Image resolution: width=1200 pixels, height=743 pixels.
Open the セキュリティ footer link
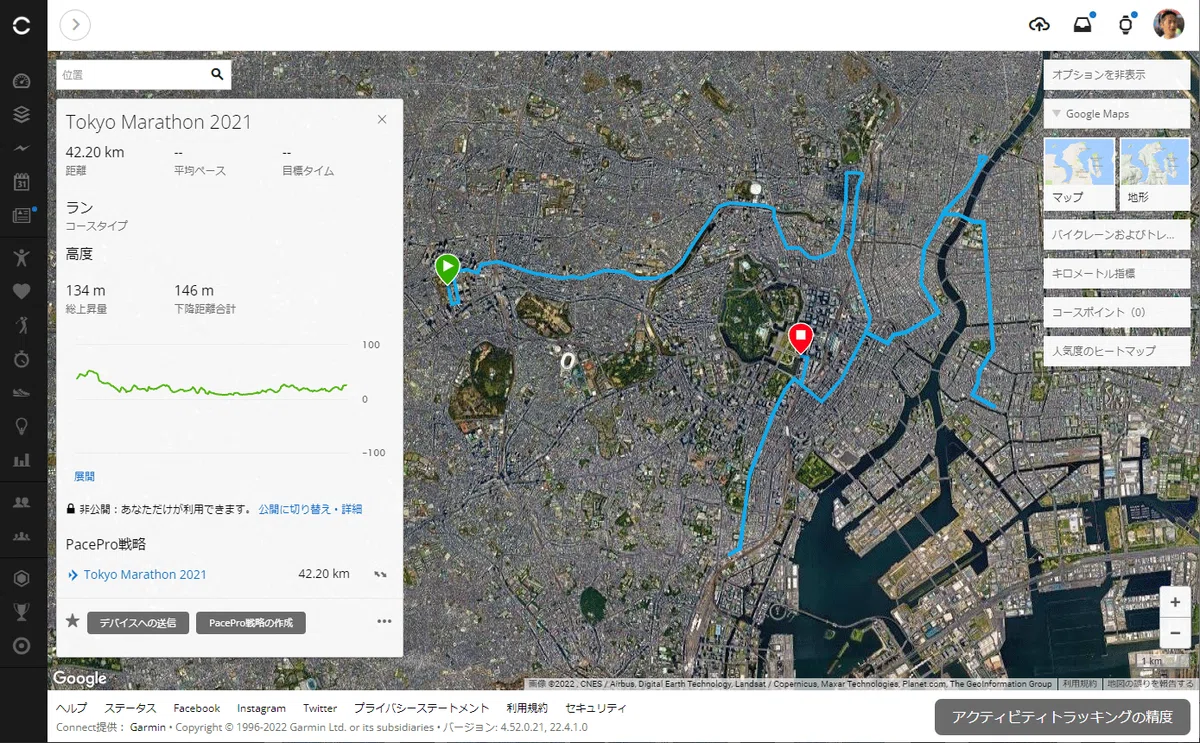597,708
